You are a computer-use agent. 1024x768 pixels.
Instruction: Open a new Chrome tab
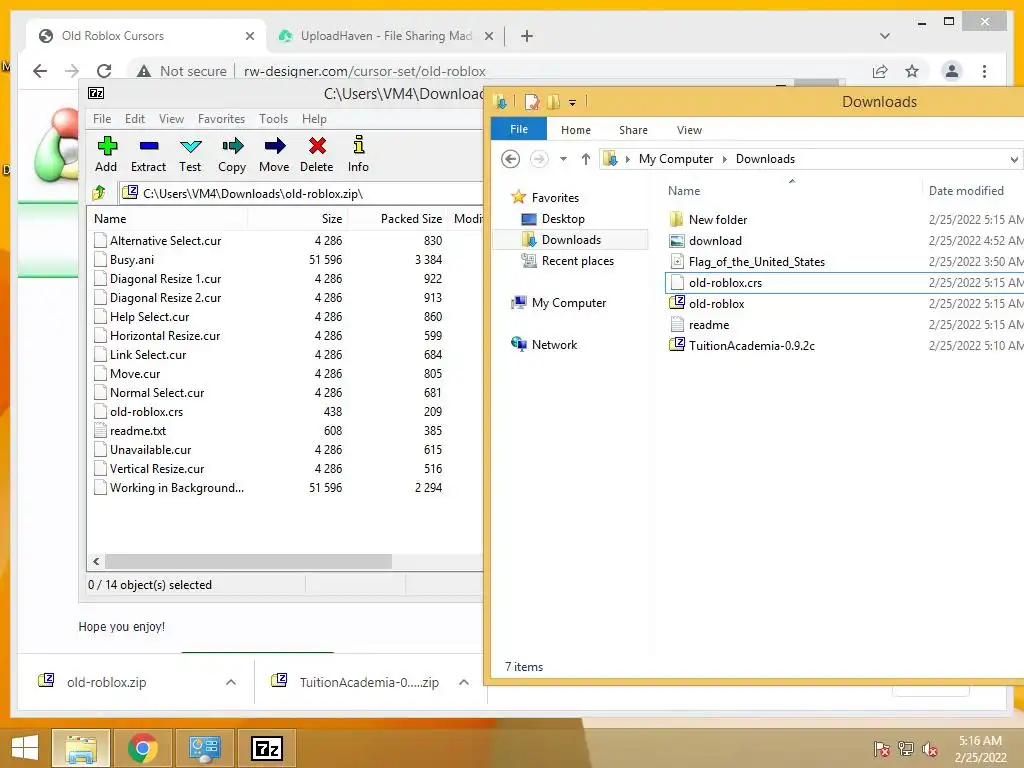527,36
